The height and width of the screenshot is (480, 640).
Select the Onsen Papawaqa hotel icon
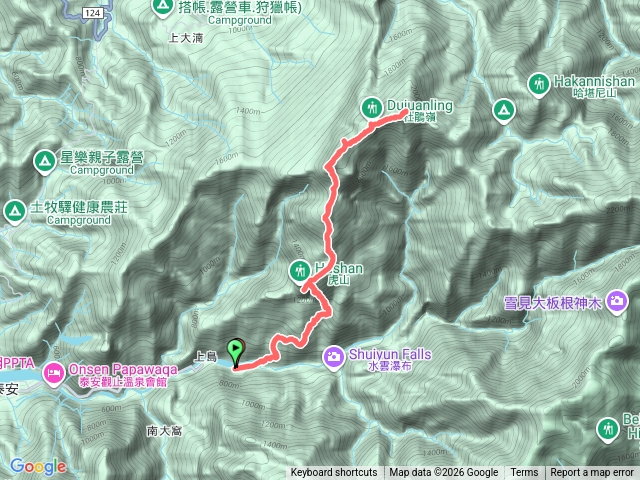coord(54,373)
